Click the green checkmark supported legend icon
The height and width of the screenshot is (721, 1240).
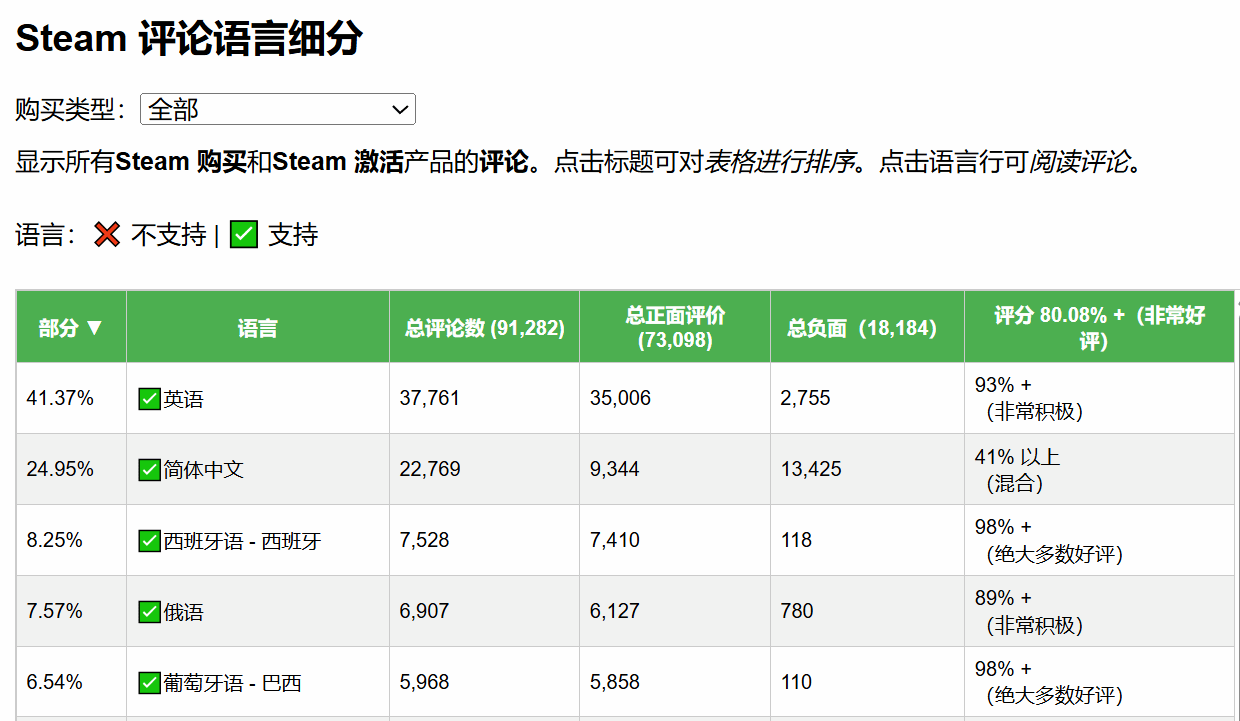click(x=244, y=235)
